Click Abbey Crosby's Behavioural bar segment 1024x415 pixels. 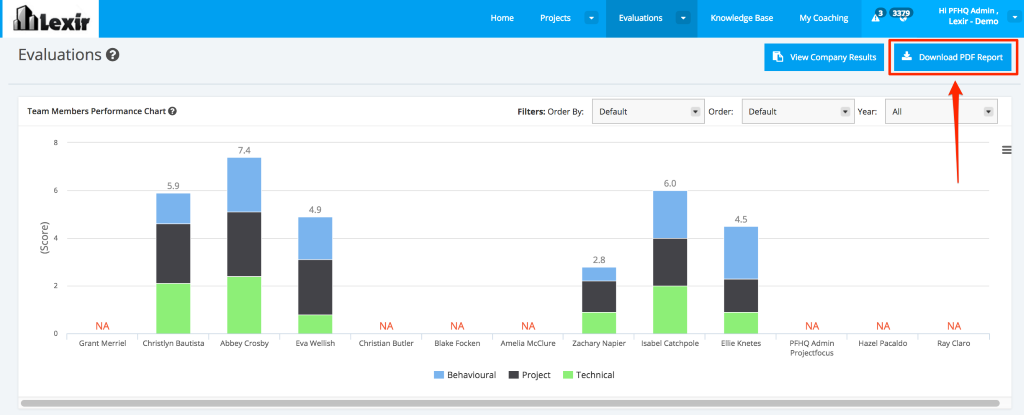click(244, 185)
